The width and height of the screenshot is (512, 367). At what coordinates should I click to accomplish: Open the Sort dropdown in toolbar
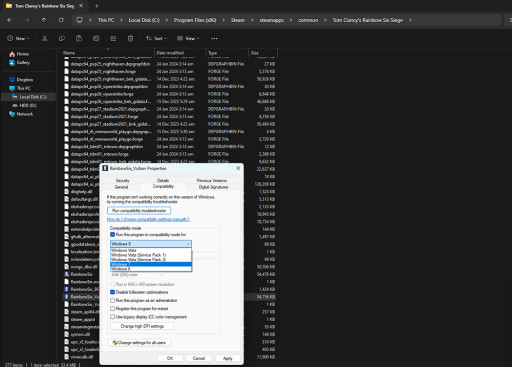(156, 38)
